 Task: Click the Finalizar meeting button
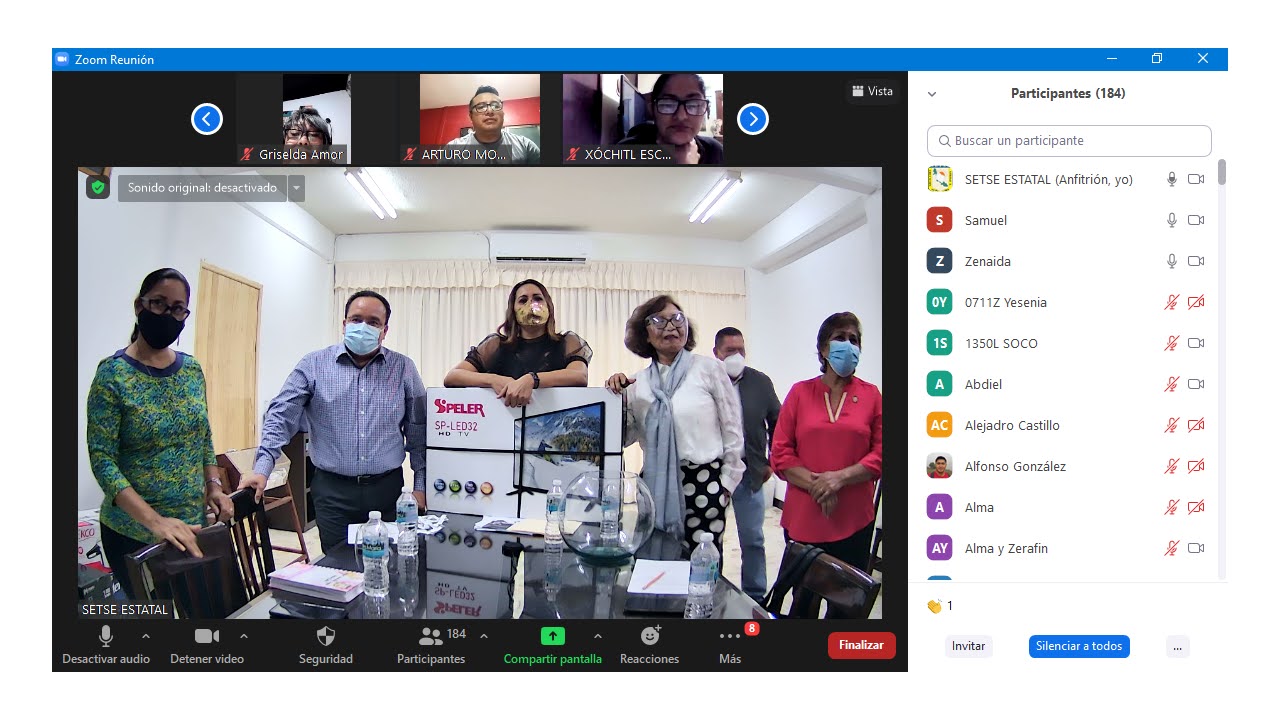(x=861, y=645)
